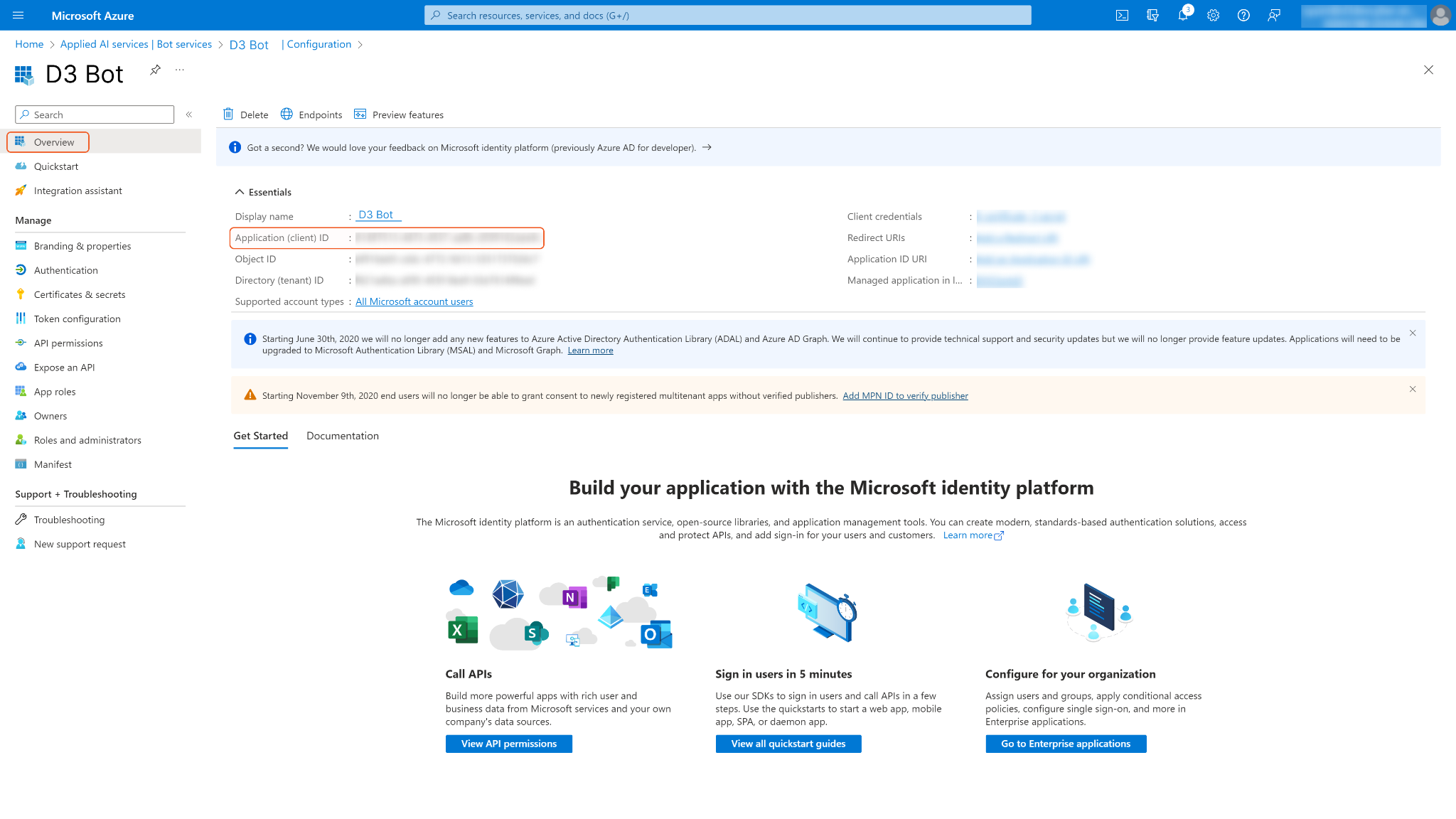
Task: Open the Manifest editor
Action: 53,464
